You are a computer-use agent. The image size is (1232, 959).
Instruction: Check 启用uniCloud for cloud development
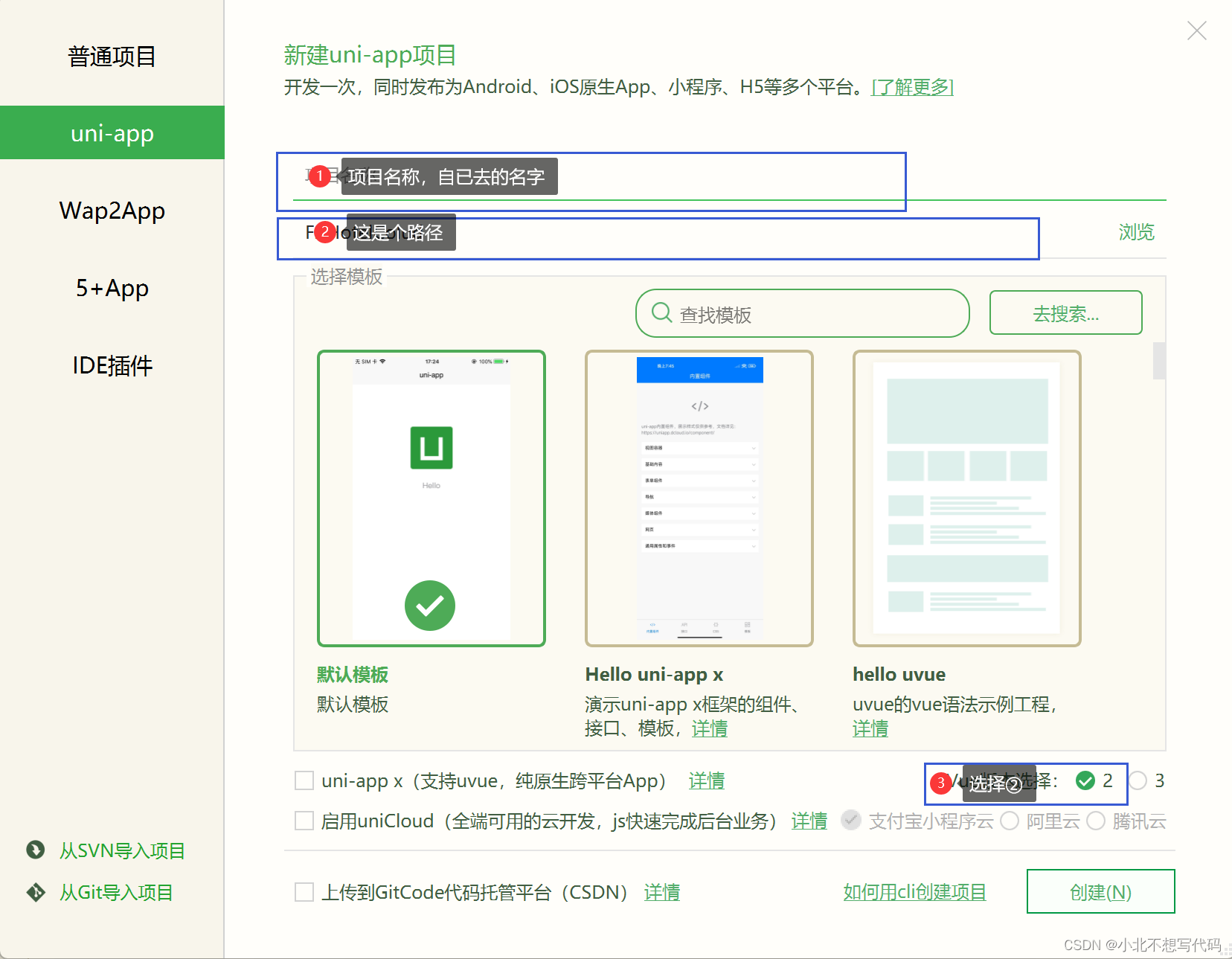[x=304, y=821]
